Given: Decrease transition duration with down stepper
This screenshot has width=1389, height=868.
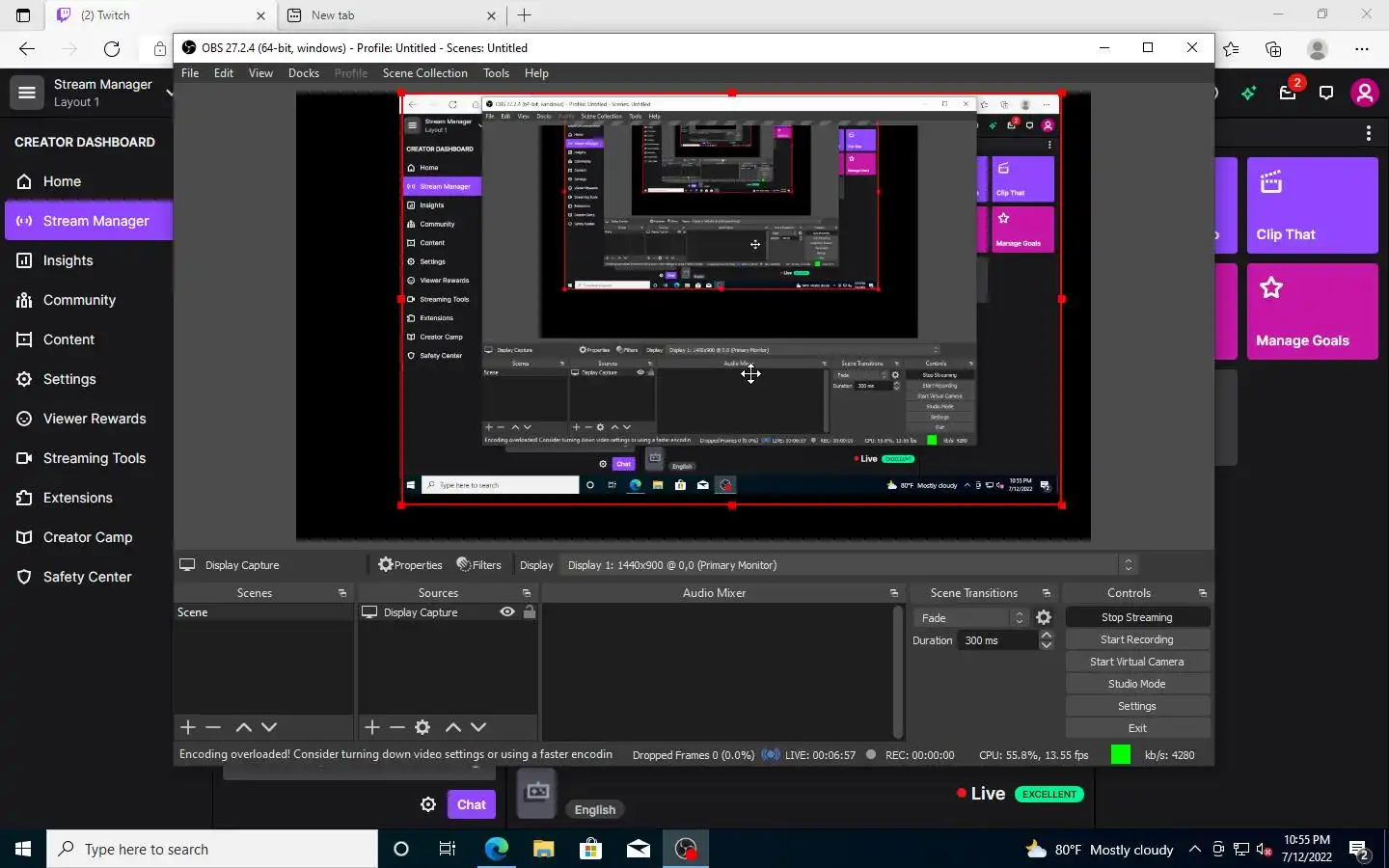Looking at the screenshot, I should pos(1047,645).
